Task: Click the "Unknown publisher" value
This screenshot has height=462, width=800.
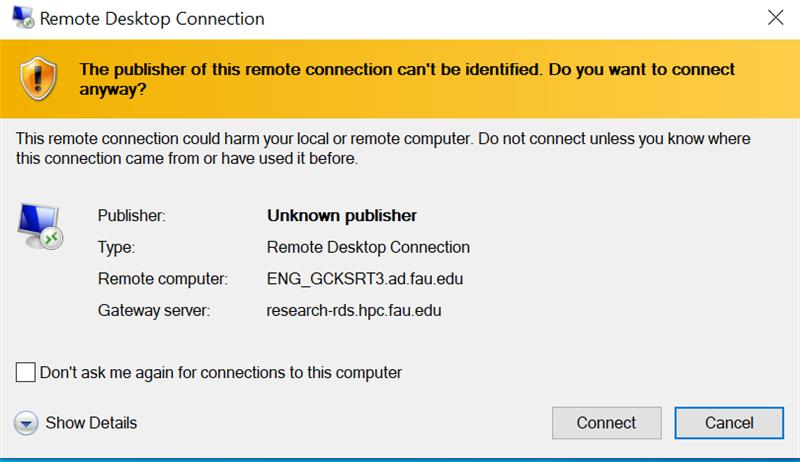Action: click(341, 215)
